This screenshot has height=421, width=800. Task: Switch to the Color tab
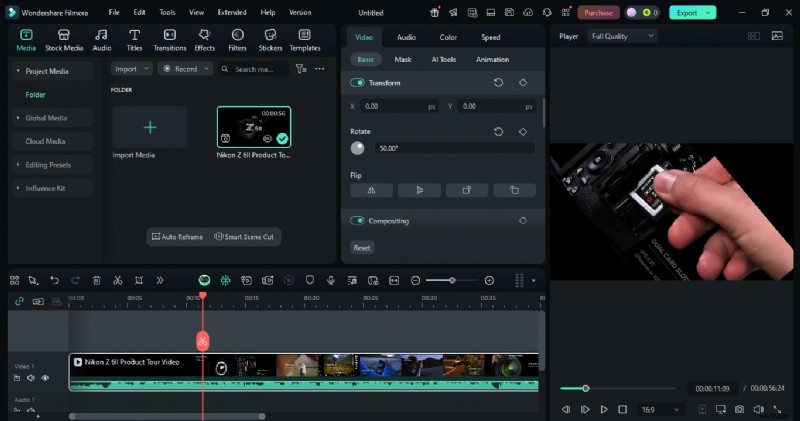click(x=448, y=37)
